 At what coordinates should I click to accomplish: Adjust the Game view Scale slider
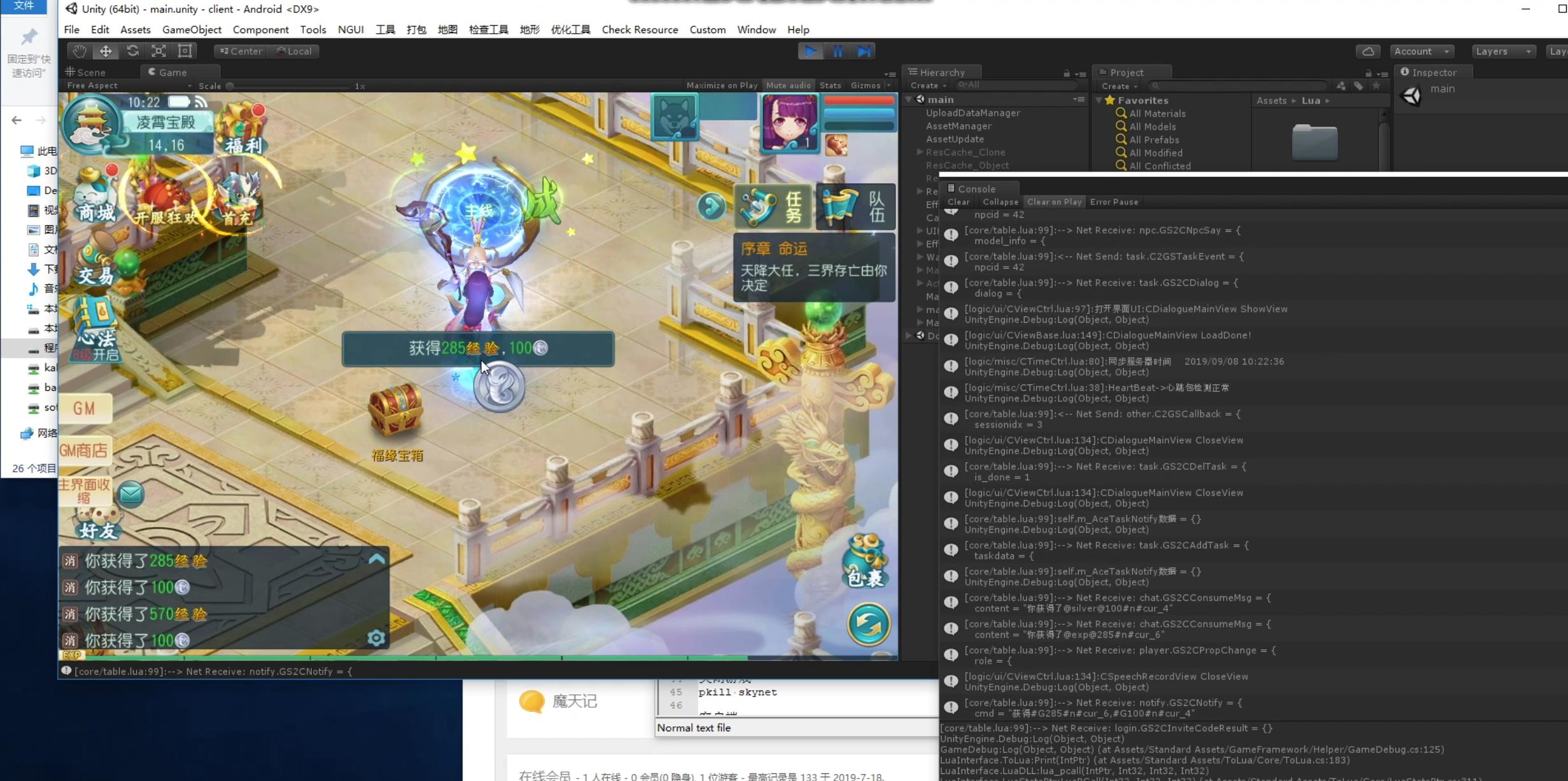click(x=230, y=86)
